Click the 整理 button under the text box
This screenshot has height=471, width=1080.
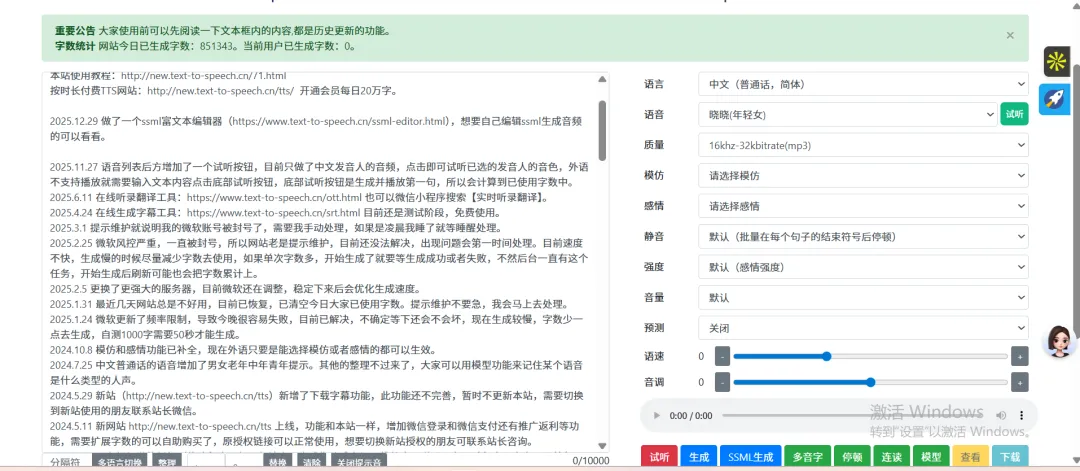click(167, 462)
